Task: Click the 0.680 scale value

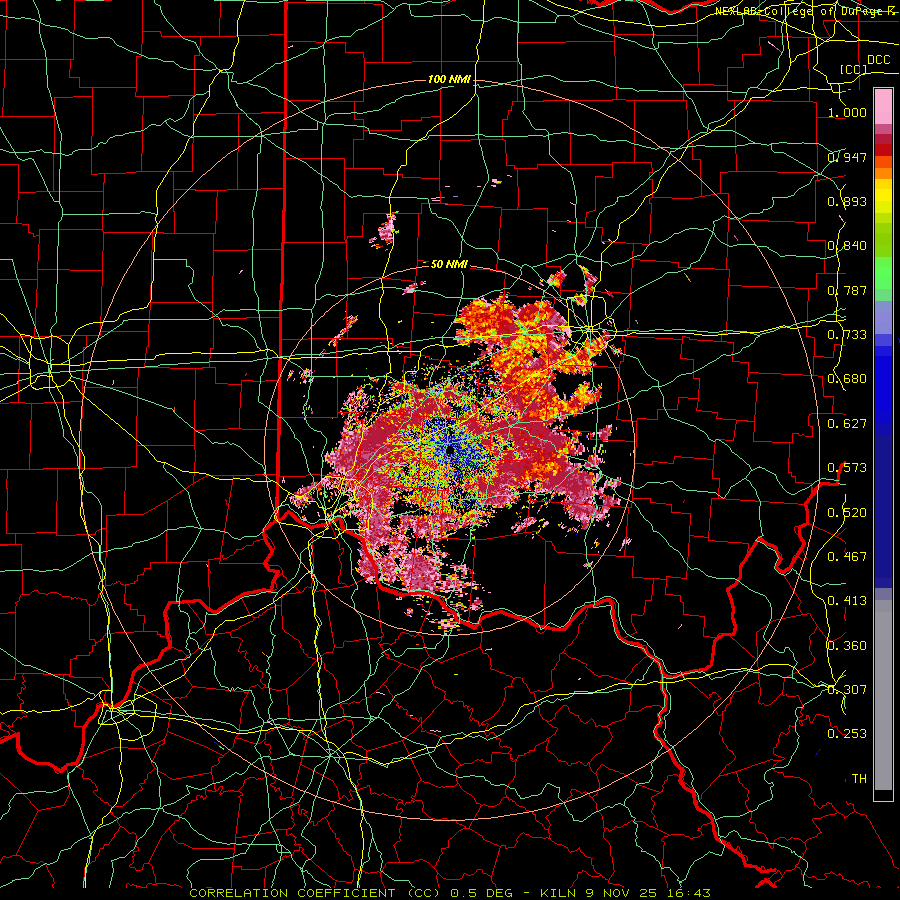Action: [847, 379]
